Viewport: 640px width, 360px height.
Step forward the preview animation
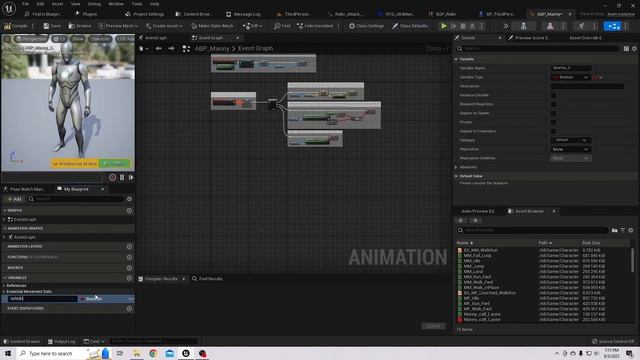tap(131, 178)
